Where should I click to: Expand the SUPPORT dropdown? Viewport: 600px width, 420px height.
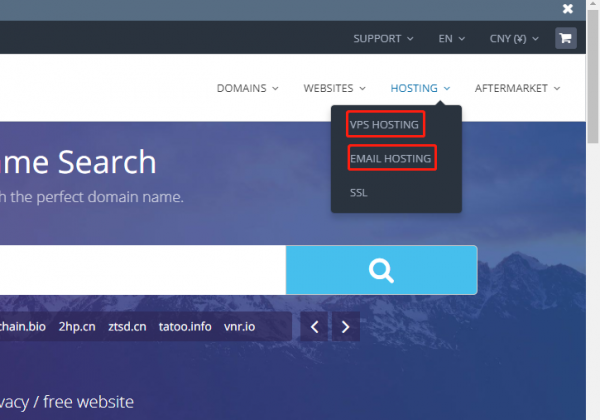coord(383,39)
